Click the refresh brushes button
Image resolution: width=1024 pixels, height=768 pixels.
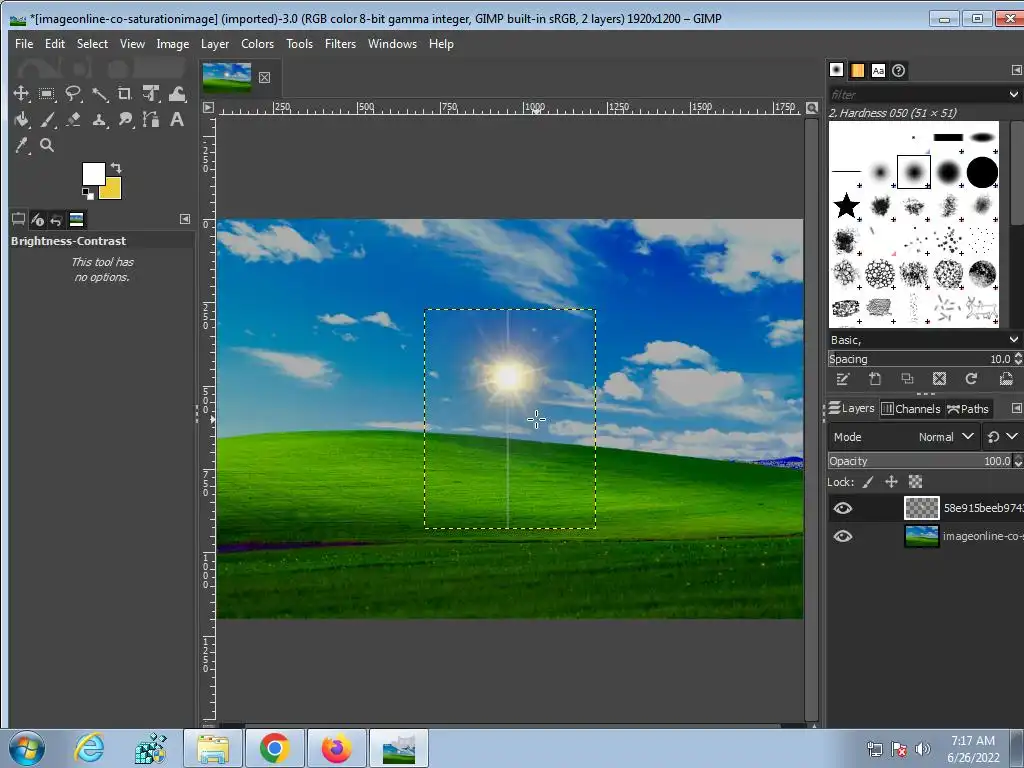(x=970, y=379)
